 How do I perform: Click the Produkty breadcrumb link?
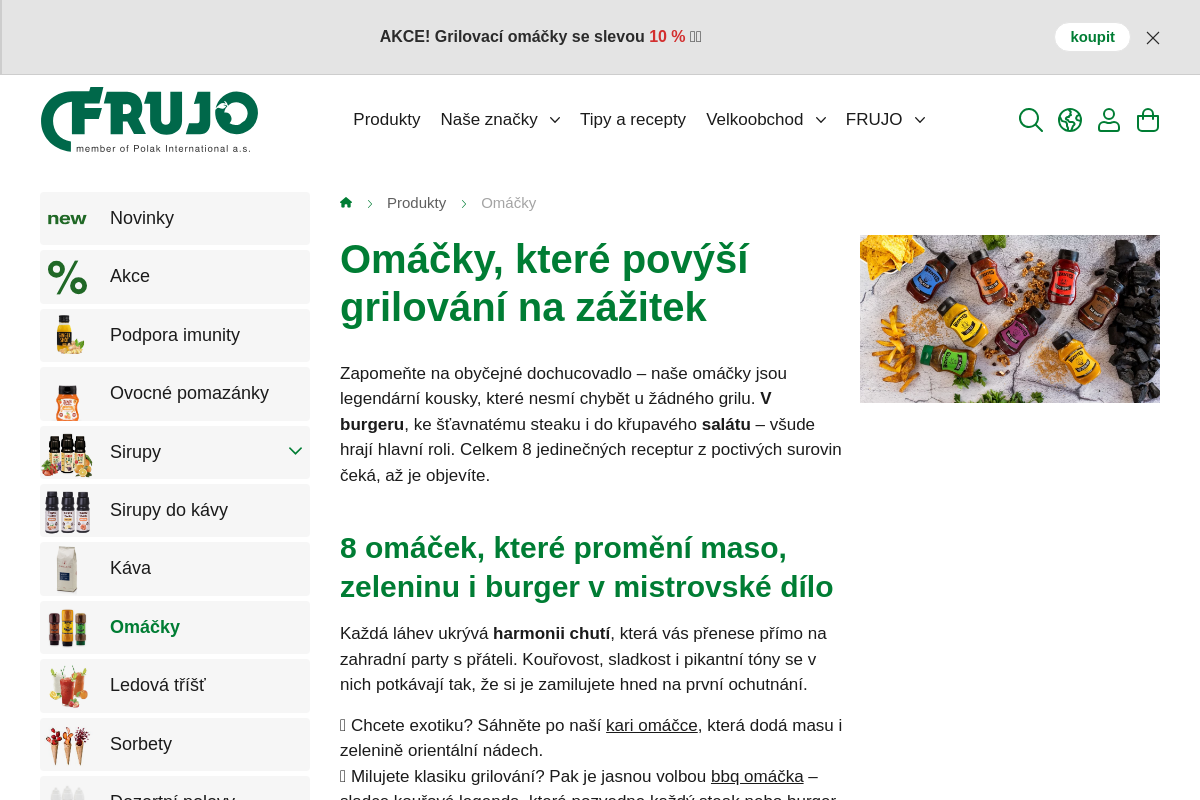click(416, 203)
